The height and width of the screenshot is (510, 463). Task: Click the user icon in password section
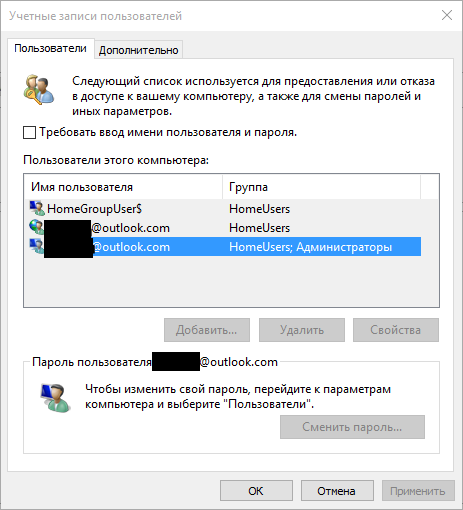[55, 398]
